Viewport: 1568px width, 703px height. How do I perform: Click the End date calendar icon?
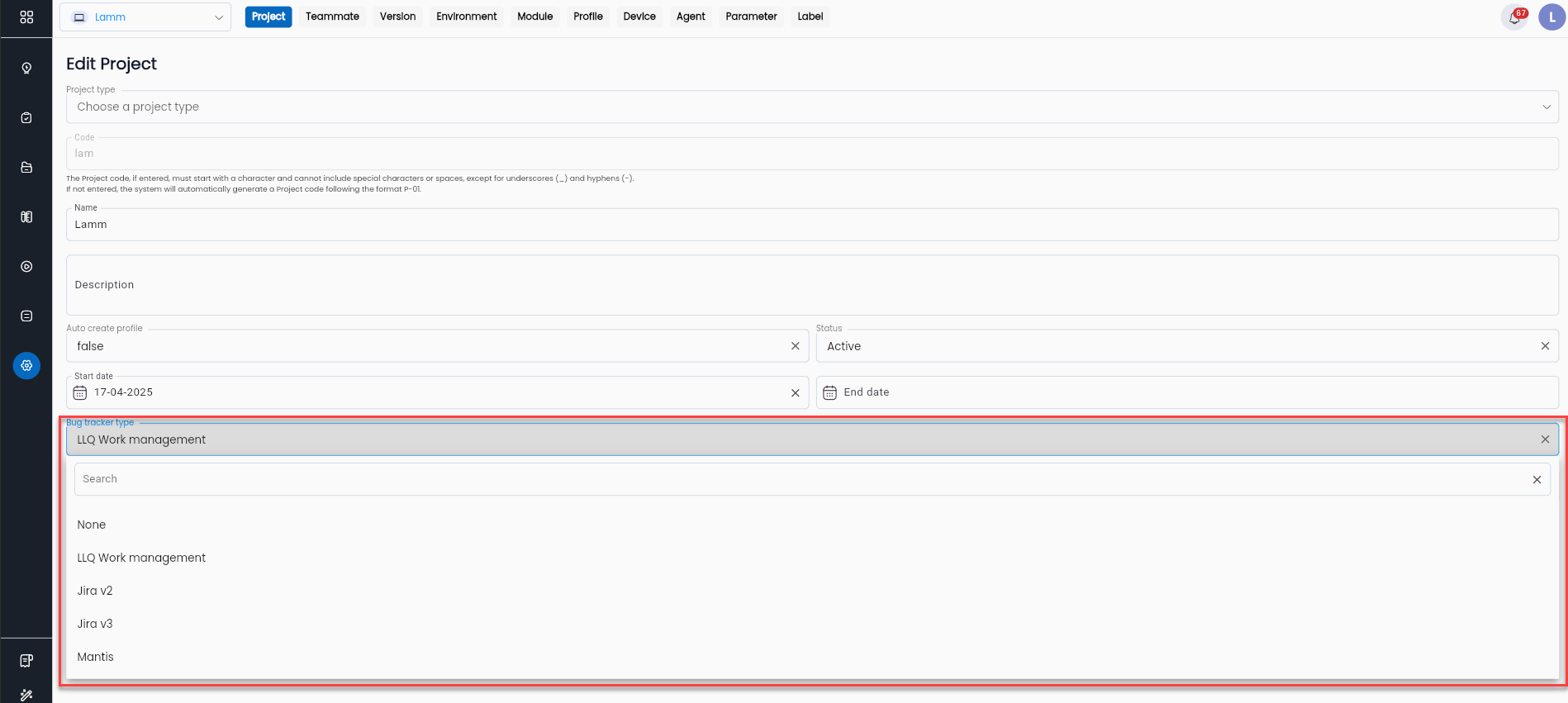830,392
